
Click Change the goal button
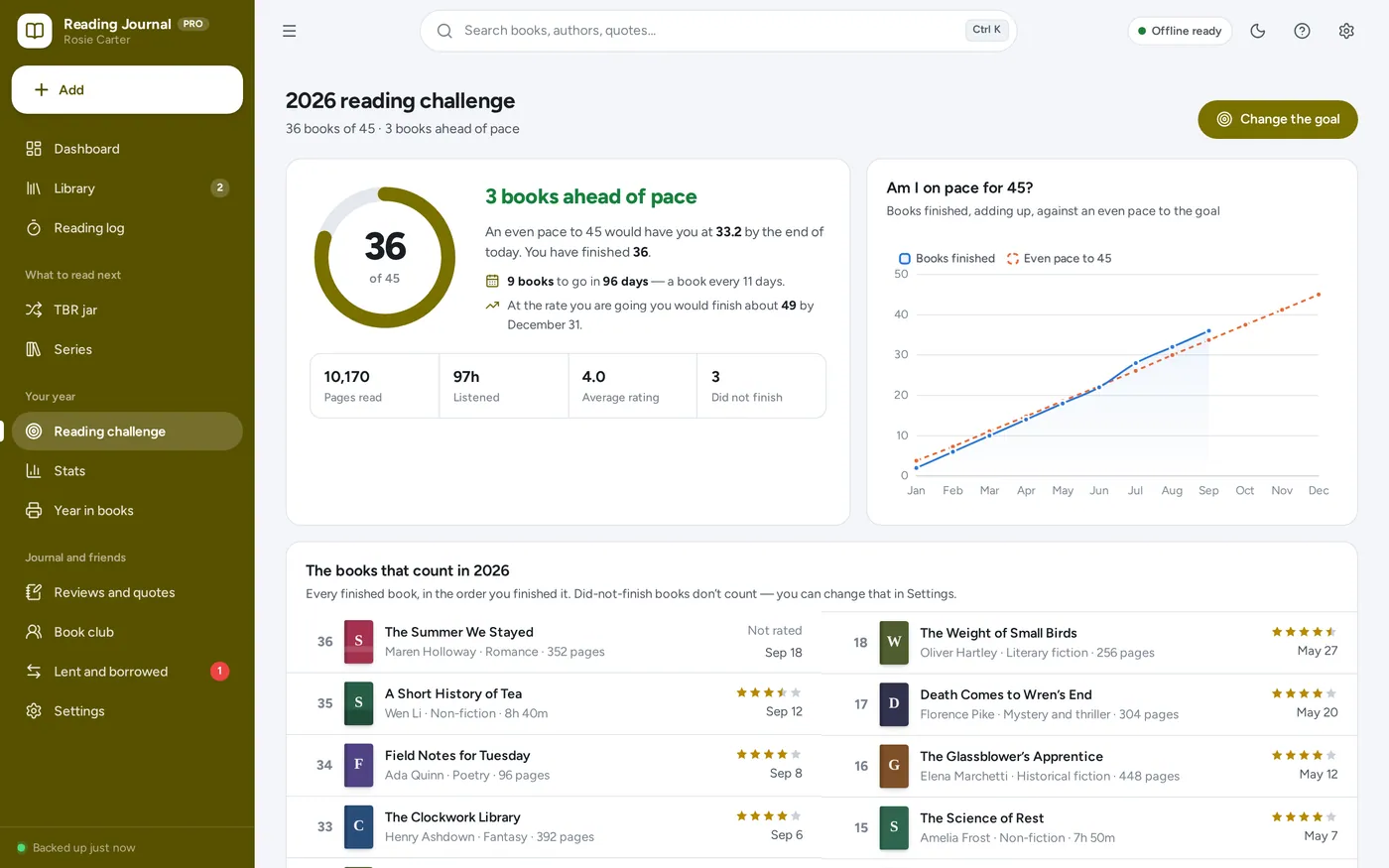pyautogui.click(x=1278, y=119)
